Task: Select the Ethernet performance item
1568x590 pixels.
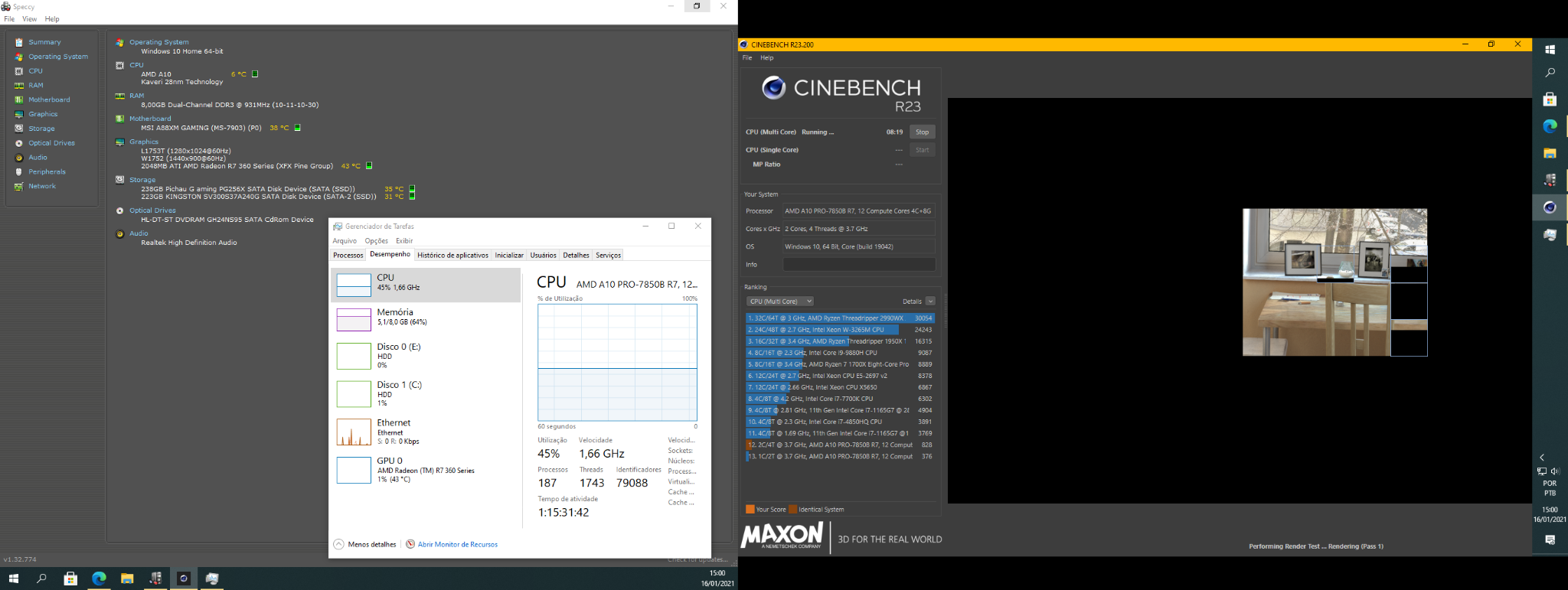Action: click(x=426, y=432)
